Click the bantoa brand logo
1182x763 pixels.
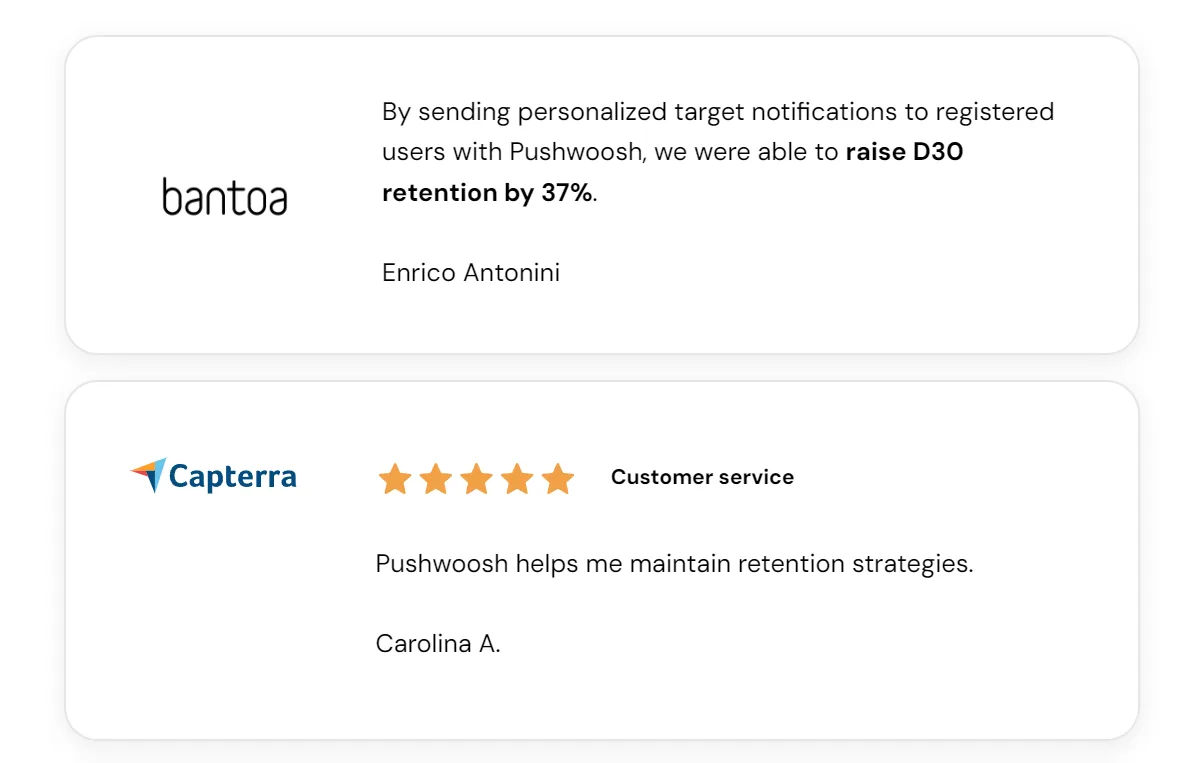pyautogui.click(x=224, y=196)
